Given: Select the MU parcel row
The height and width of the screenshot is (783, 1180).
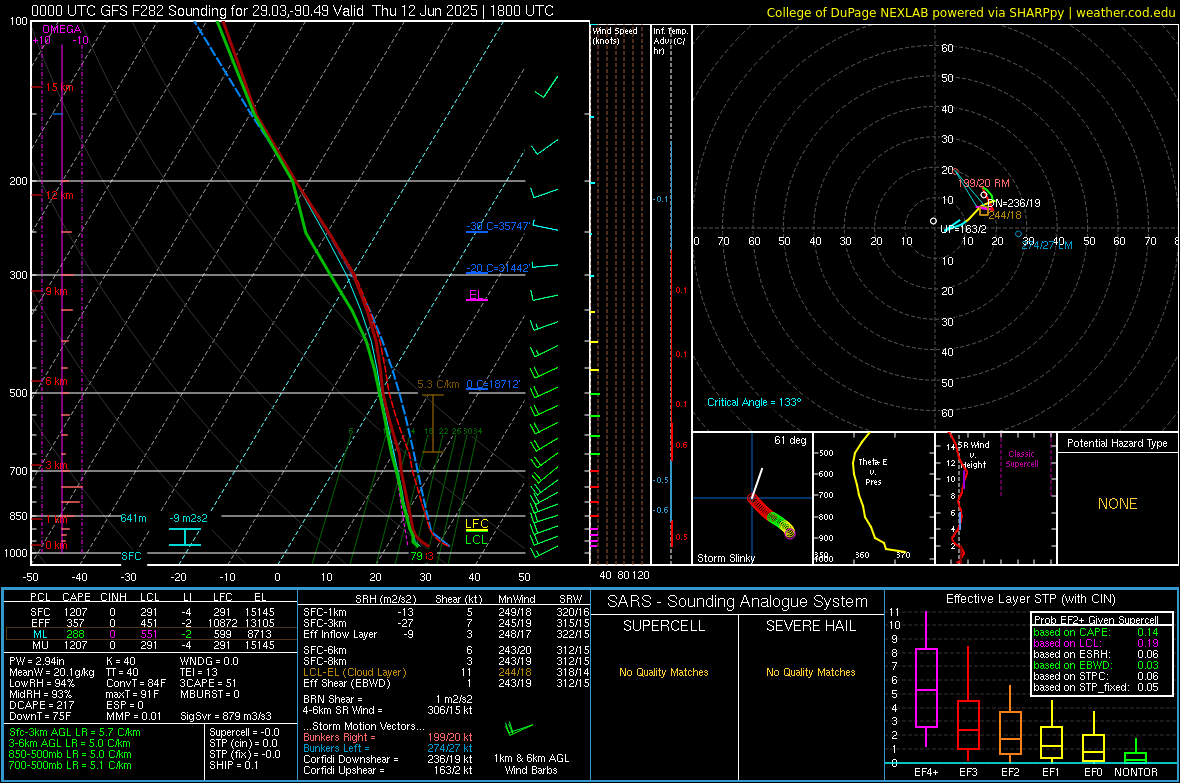Looking at the screenshot, I should [x=151, y=644].
